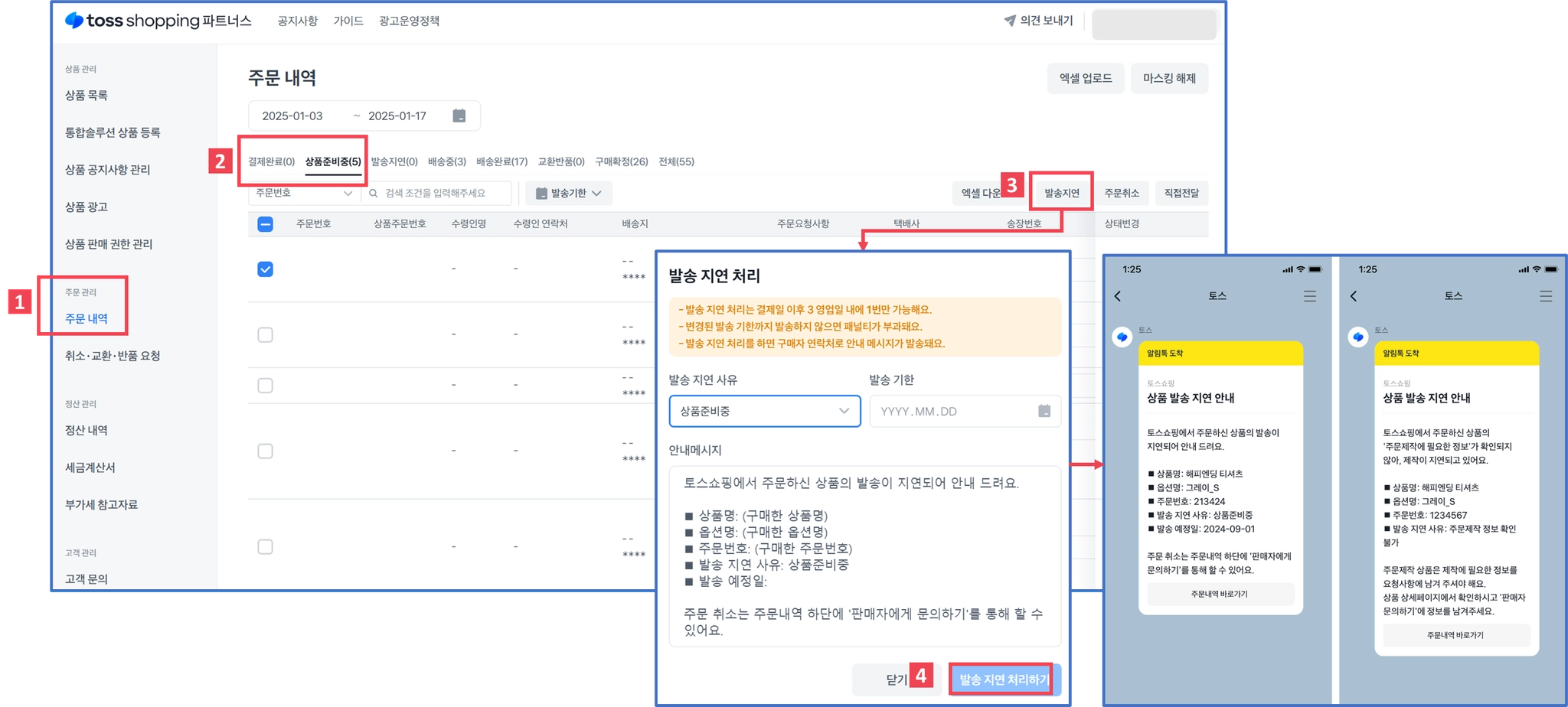Open 고객 문의 in the sidebar
Screen dimensions: 1568x707
[x=87, y=579]
